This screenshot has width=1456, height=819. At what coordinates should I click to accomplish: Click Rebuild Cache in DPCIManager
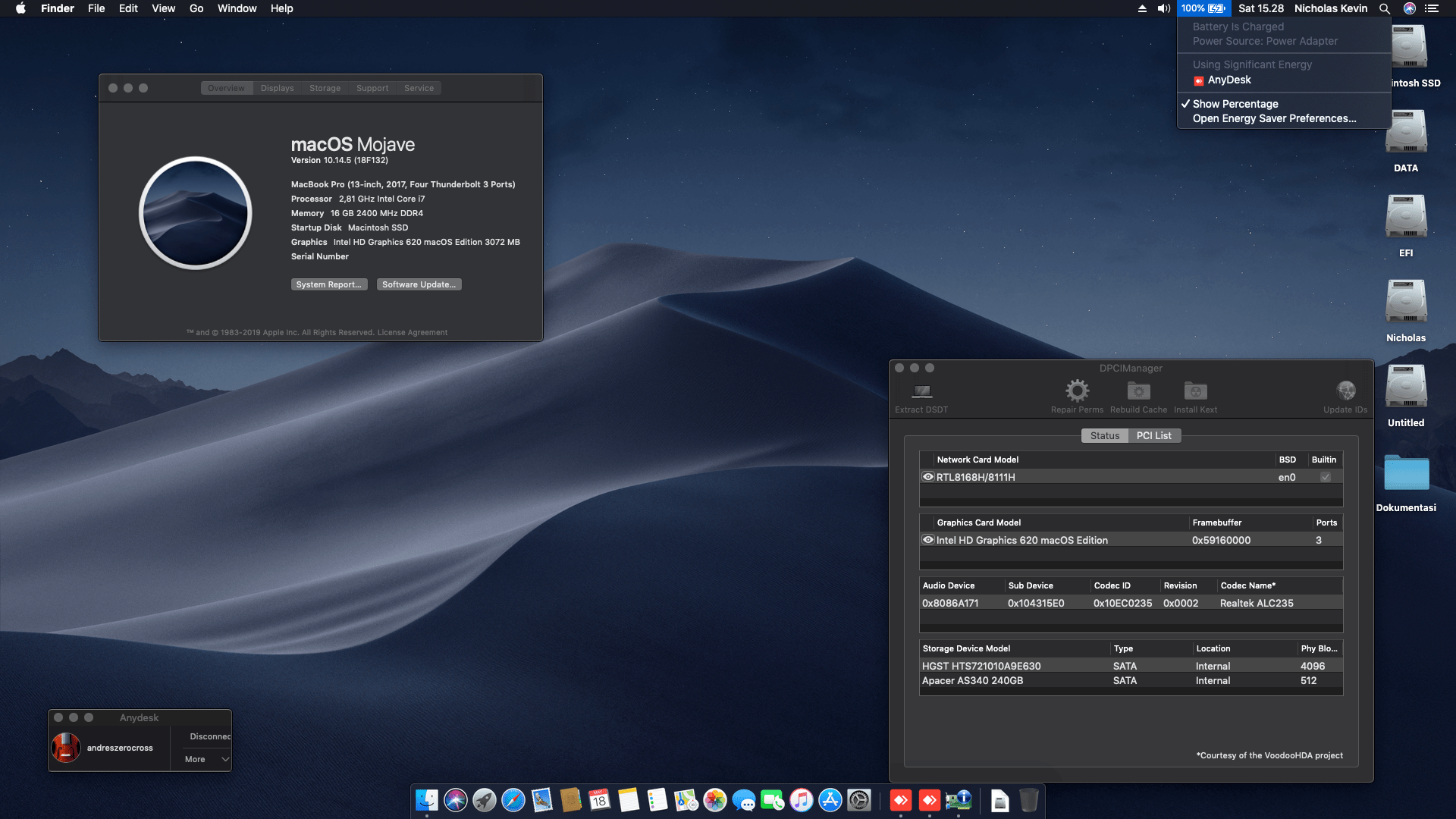point(1137,394)
